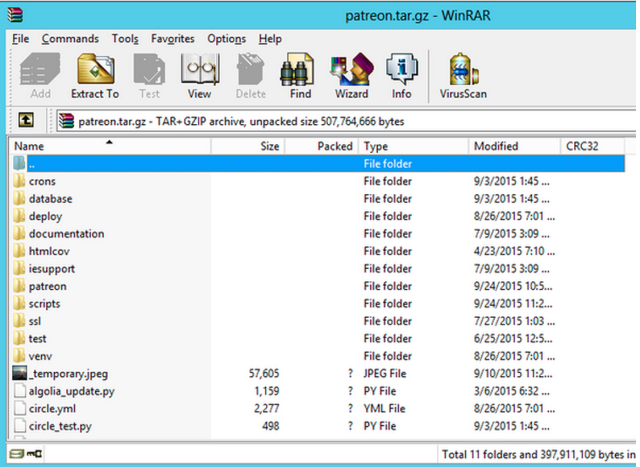Open the Favorites menu
This screenshot has width=640, height=467.
pos(173,39)
